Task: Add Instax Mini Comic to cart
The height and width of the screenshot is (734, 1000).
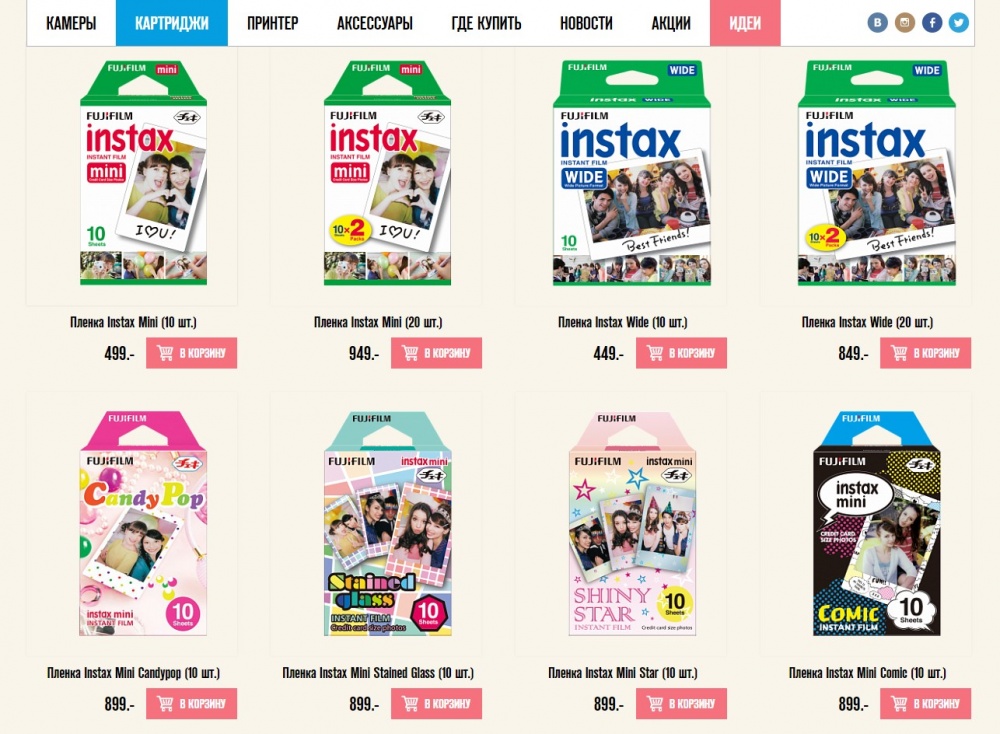Action: click(x=925, y=703)
